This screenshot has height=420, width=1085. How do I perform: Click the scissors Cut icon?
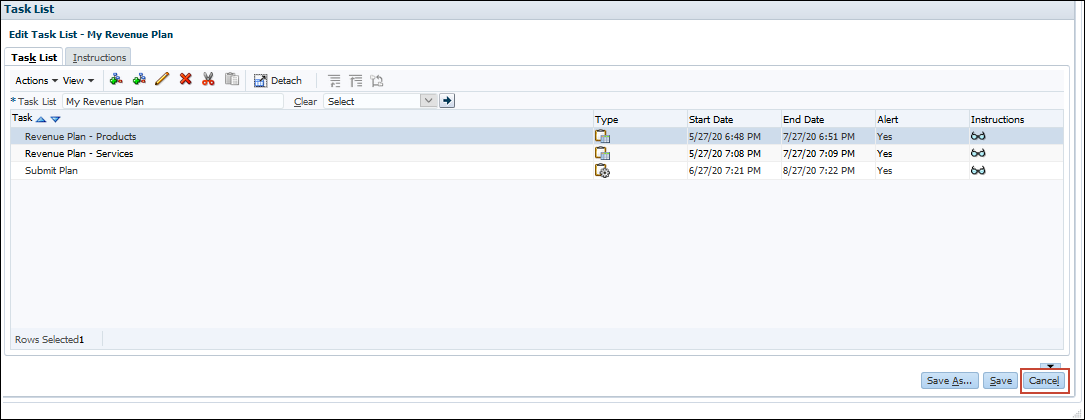click(x=208, y=80)
